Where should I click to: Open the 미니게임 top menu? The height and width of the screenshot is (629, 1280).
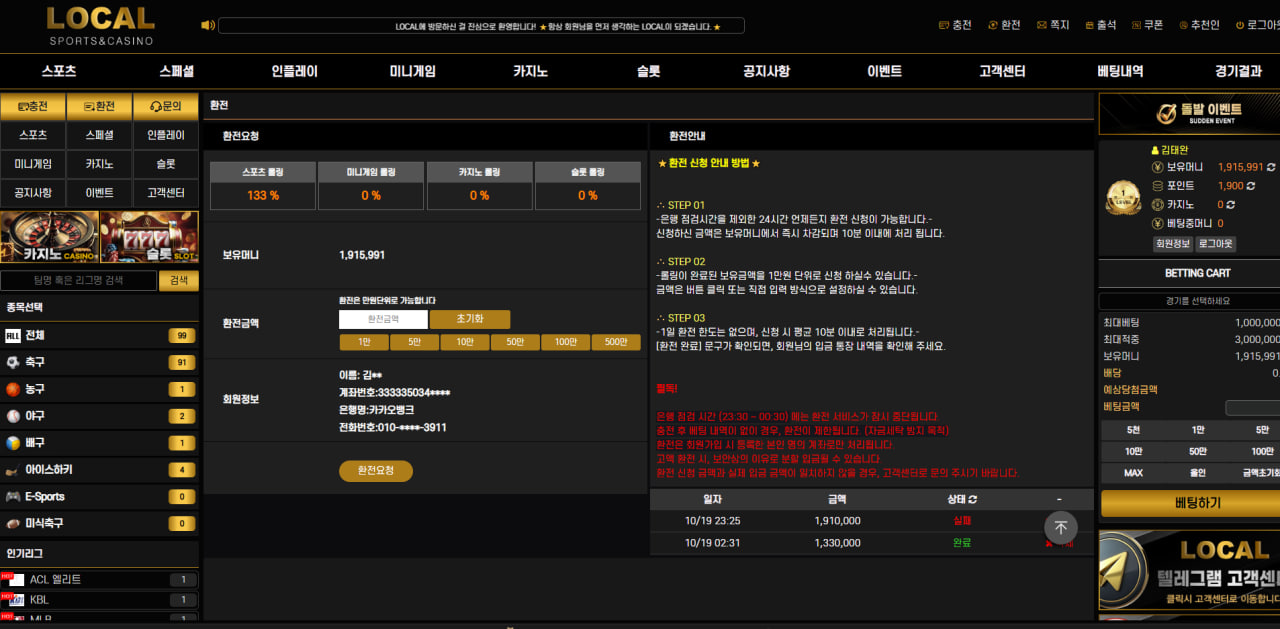(x=412, y=72)
